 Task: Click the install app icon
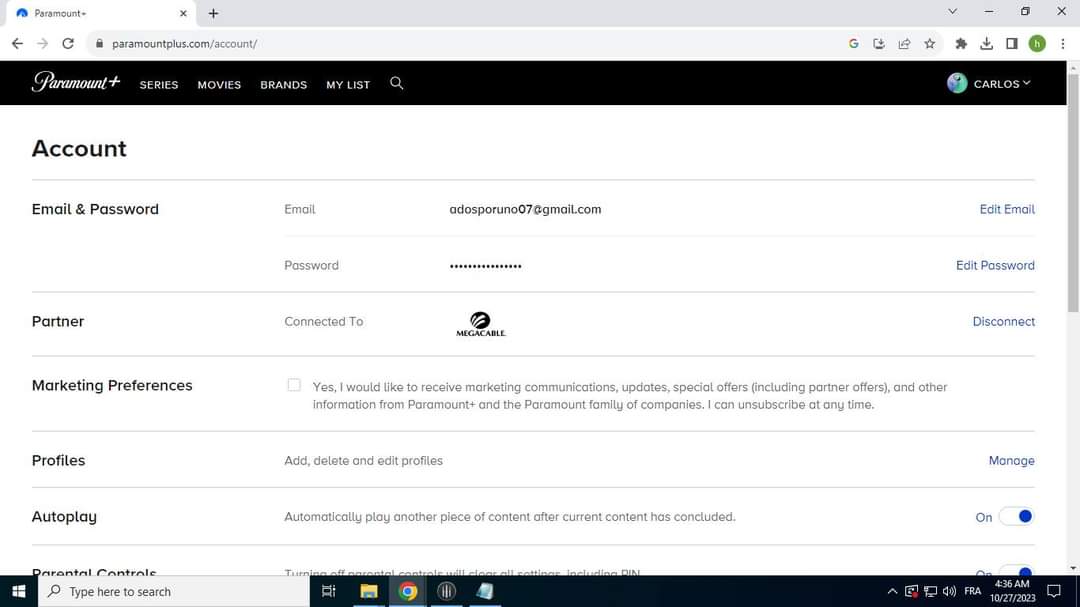click(879, 43)
